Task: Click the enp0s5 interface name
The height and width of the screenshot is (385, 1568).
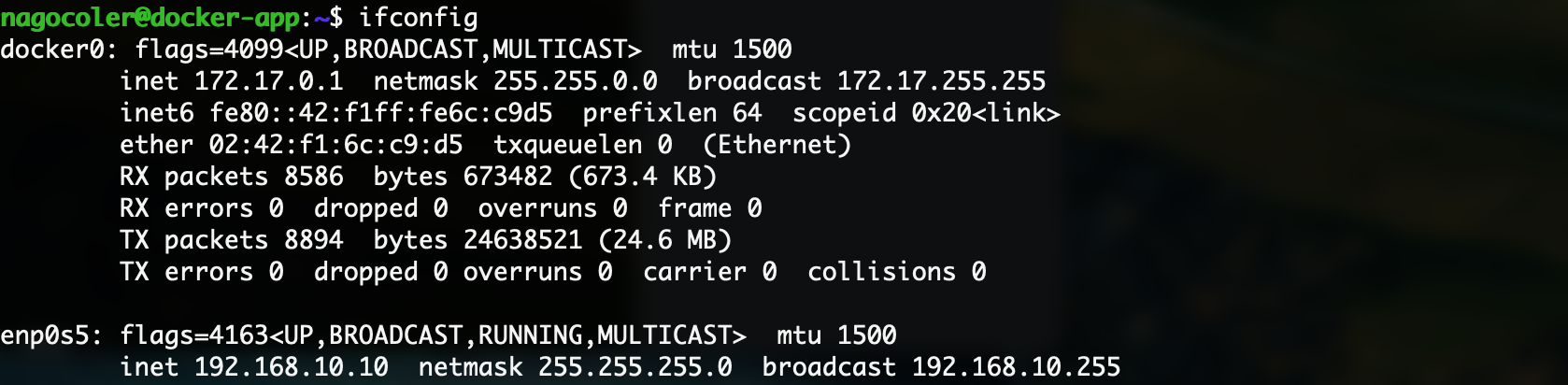Action: [x=45, y=335]
